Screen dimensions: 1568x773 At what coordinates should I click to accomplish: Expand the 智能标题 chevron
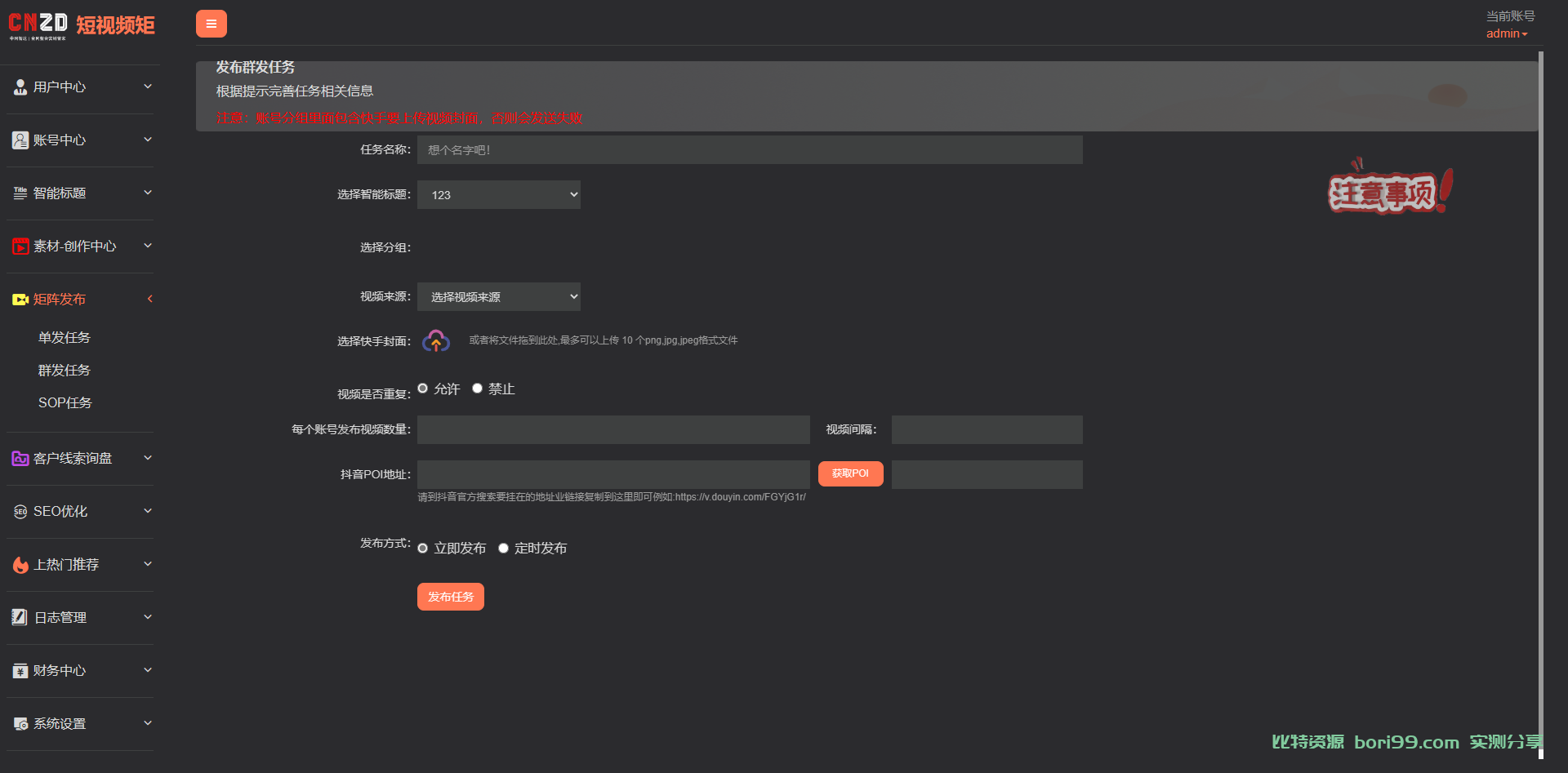148,193
